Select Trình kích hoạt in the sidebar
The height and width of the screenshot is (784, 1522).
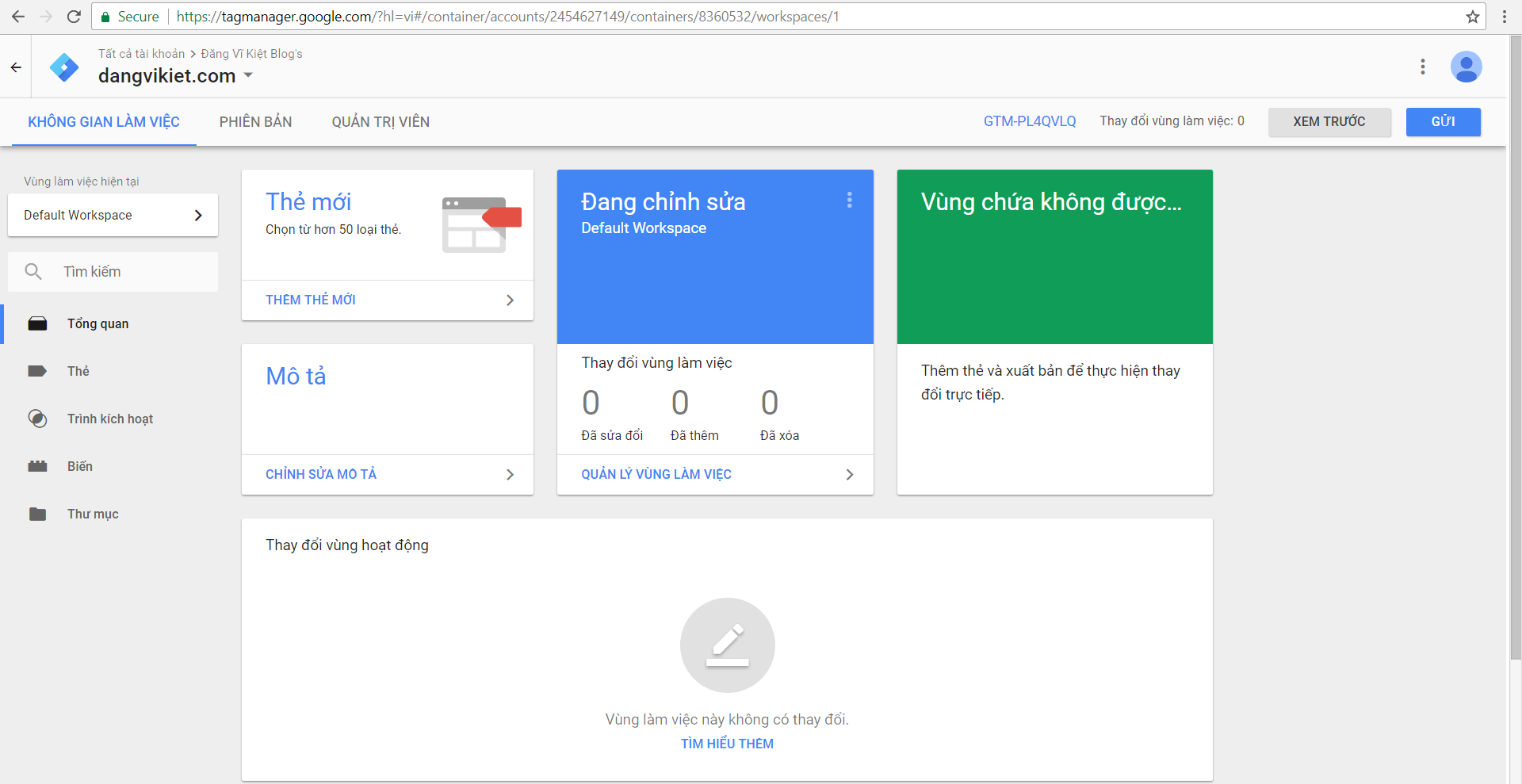[111, 419]
